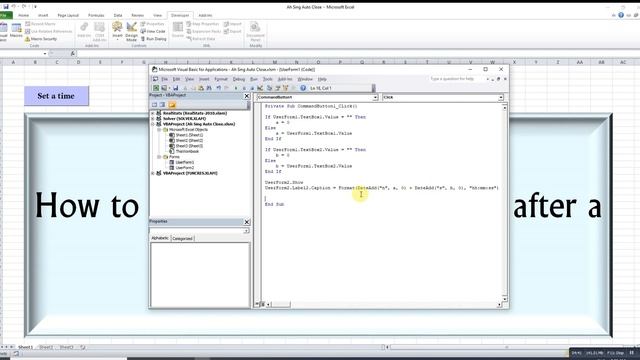Image resolution: width=640 pixels, height=360 pixels.
Task: Click Insert UserForm icon in VBA toolbar
Action: 164,88
